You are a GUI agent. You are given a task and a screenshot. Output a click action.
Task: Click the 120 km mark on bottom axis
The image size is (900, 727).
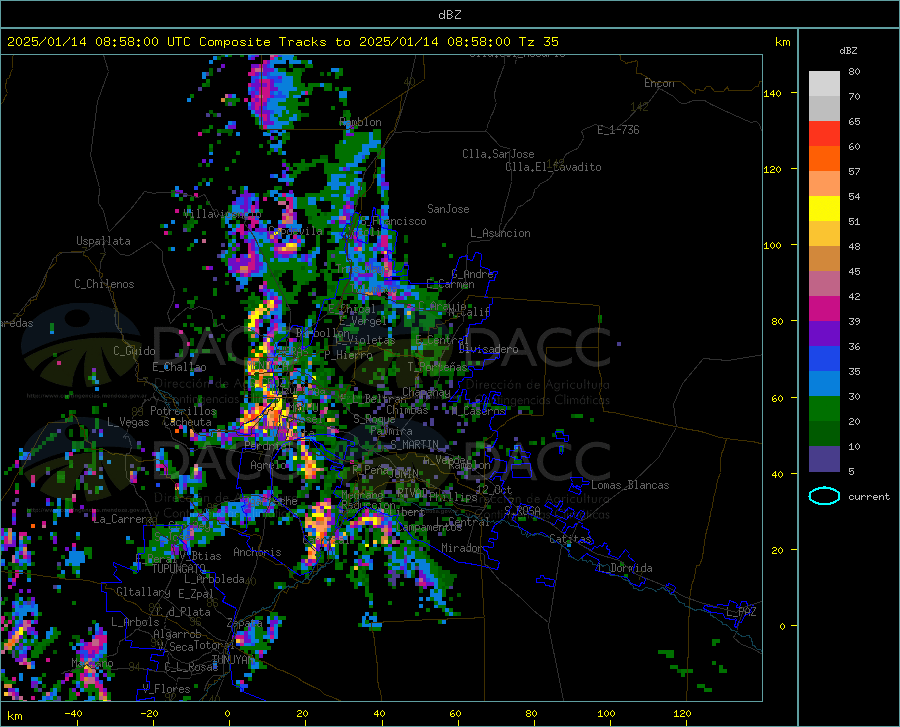(x=682, y=714)
